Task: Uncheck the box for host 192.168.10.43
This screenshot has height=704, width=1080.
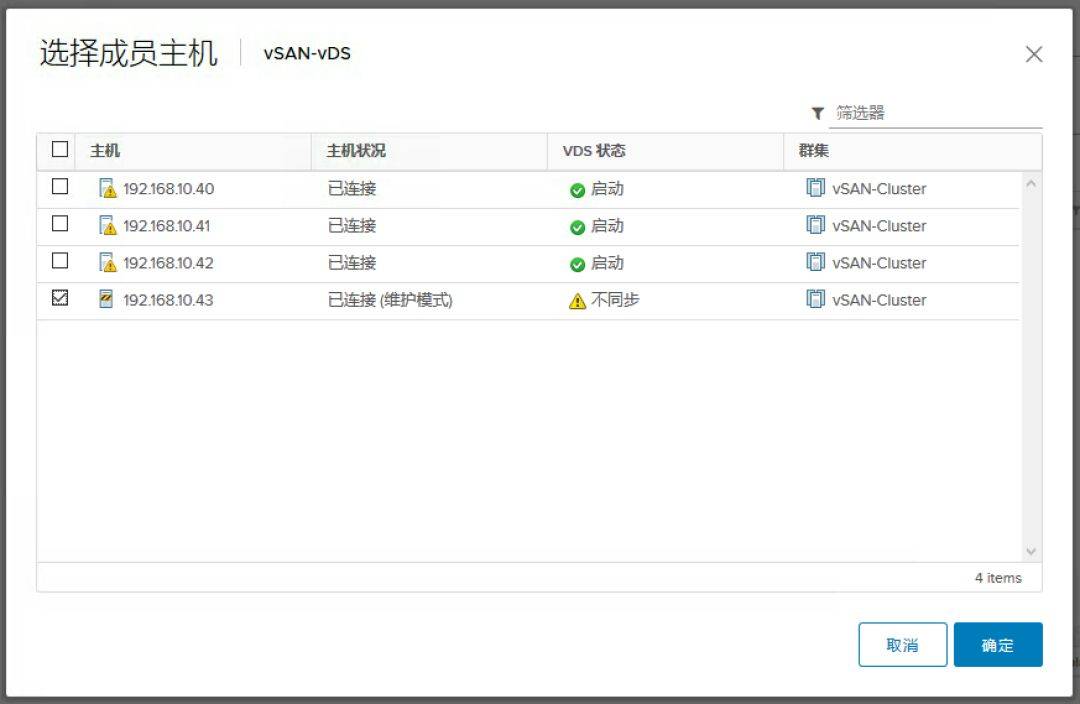Action: (60, 298)
